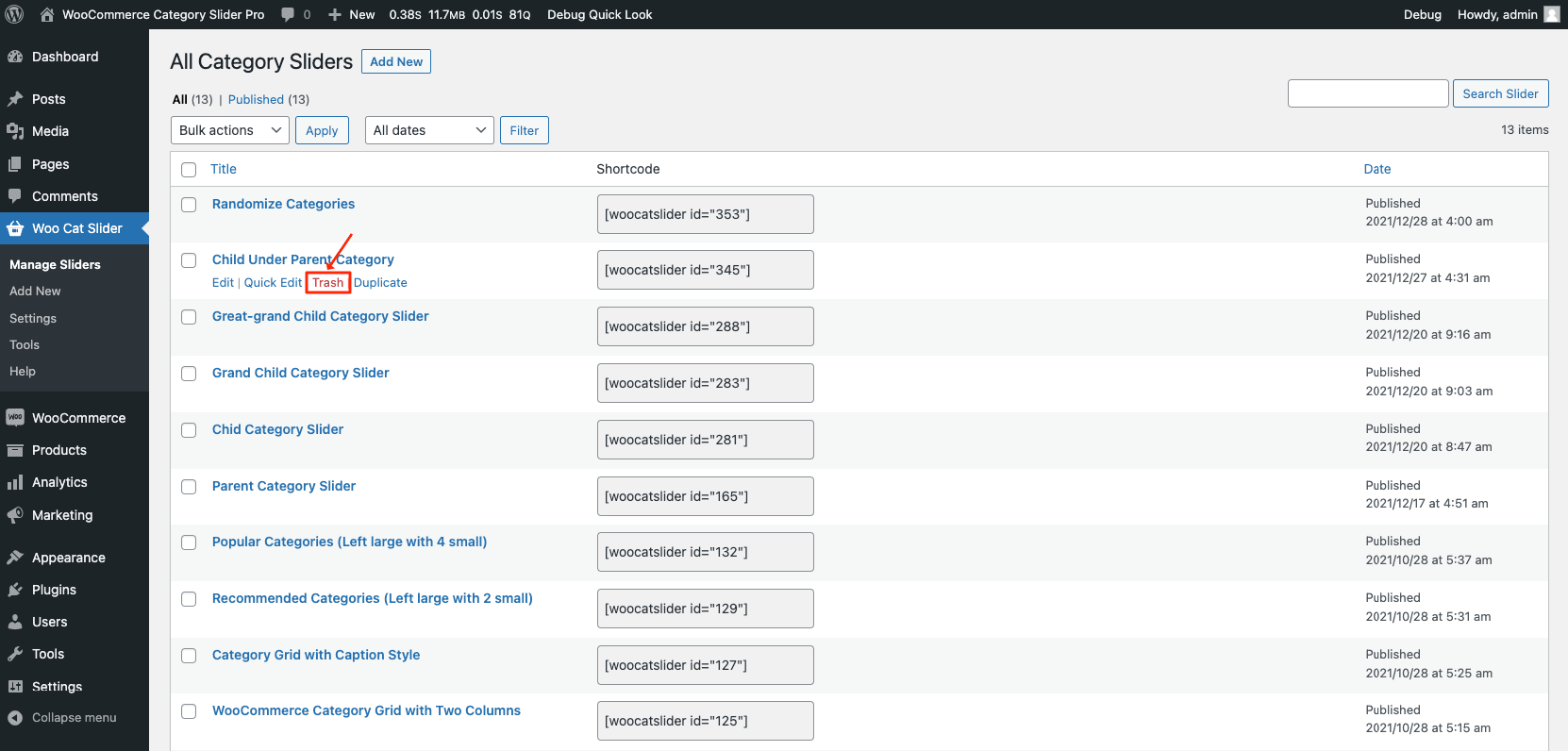Open the Bulk actions dropdown
The height and width of the screenshot is (751, 1568).
tap(230, 130)
